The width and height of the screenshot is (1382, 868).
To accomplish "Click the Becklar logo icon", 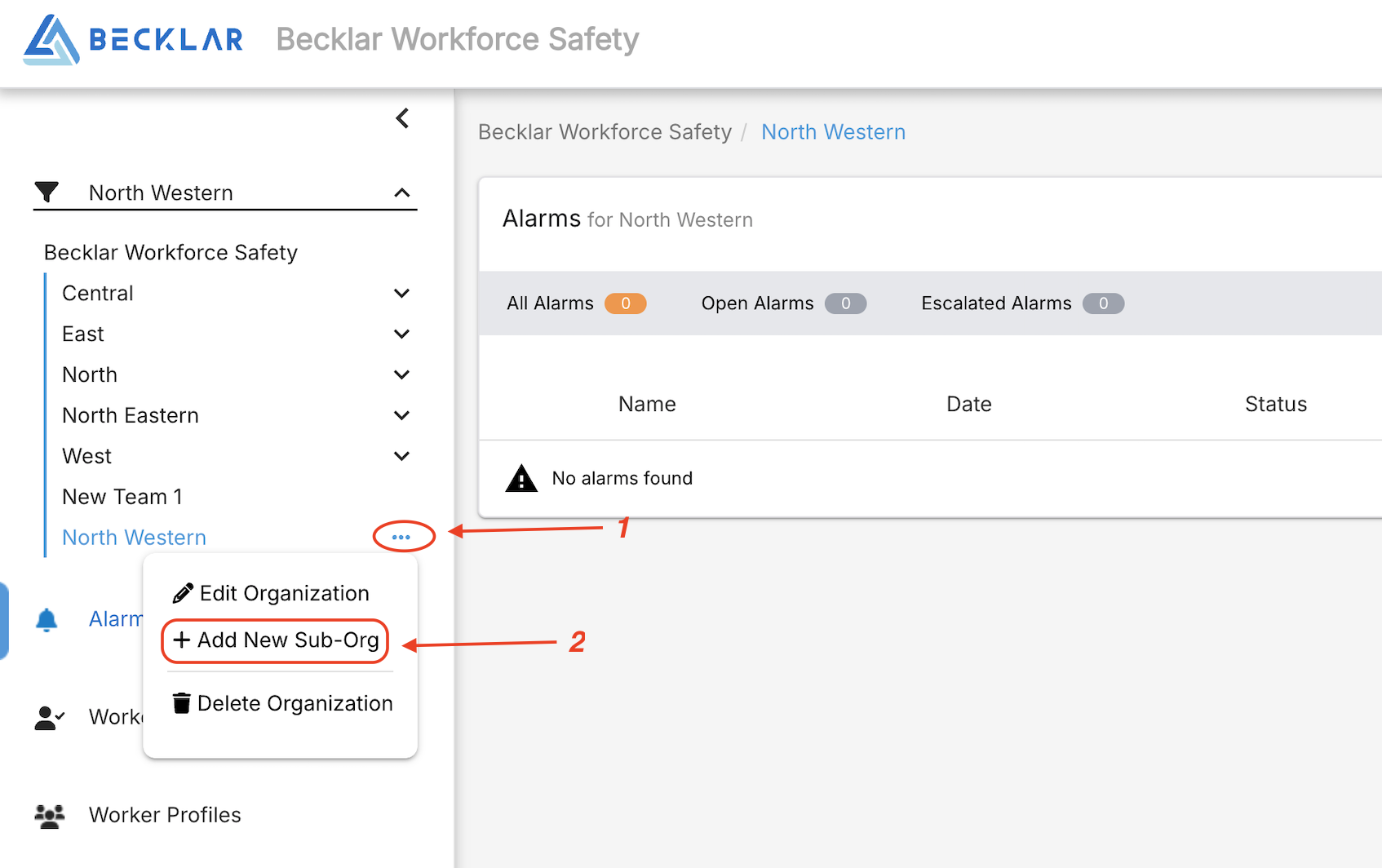I will point(51,39).
